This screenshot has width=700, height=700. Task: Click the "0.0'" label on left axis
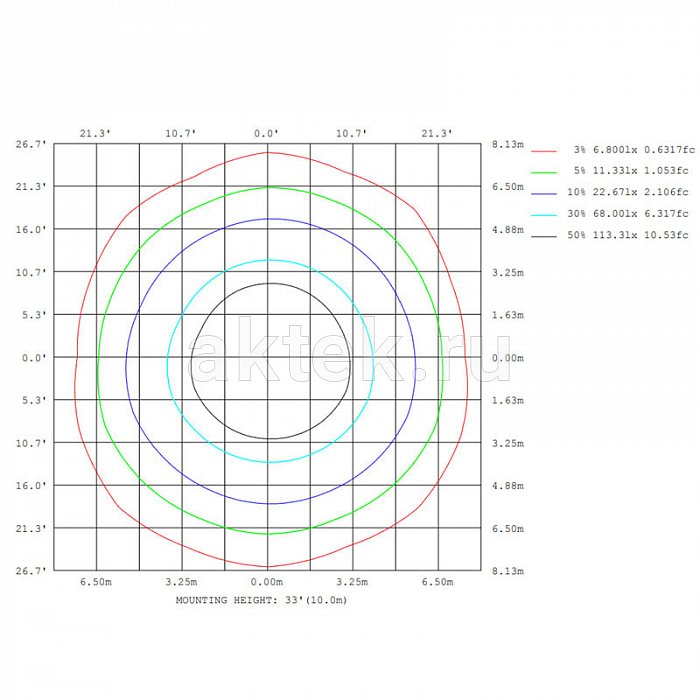tap(34, 358)
